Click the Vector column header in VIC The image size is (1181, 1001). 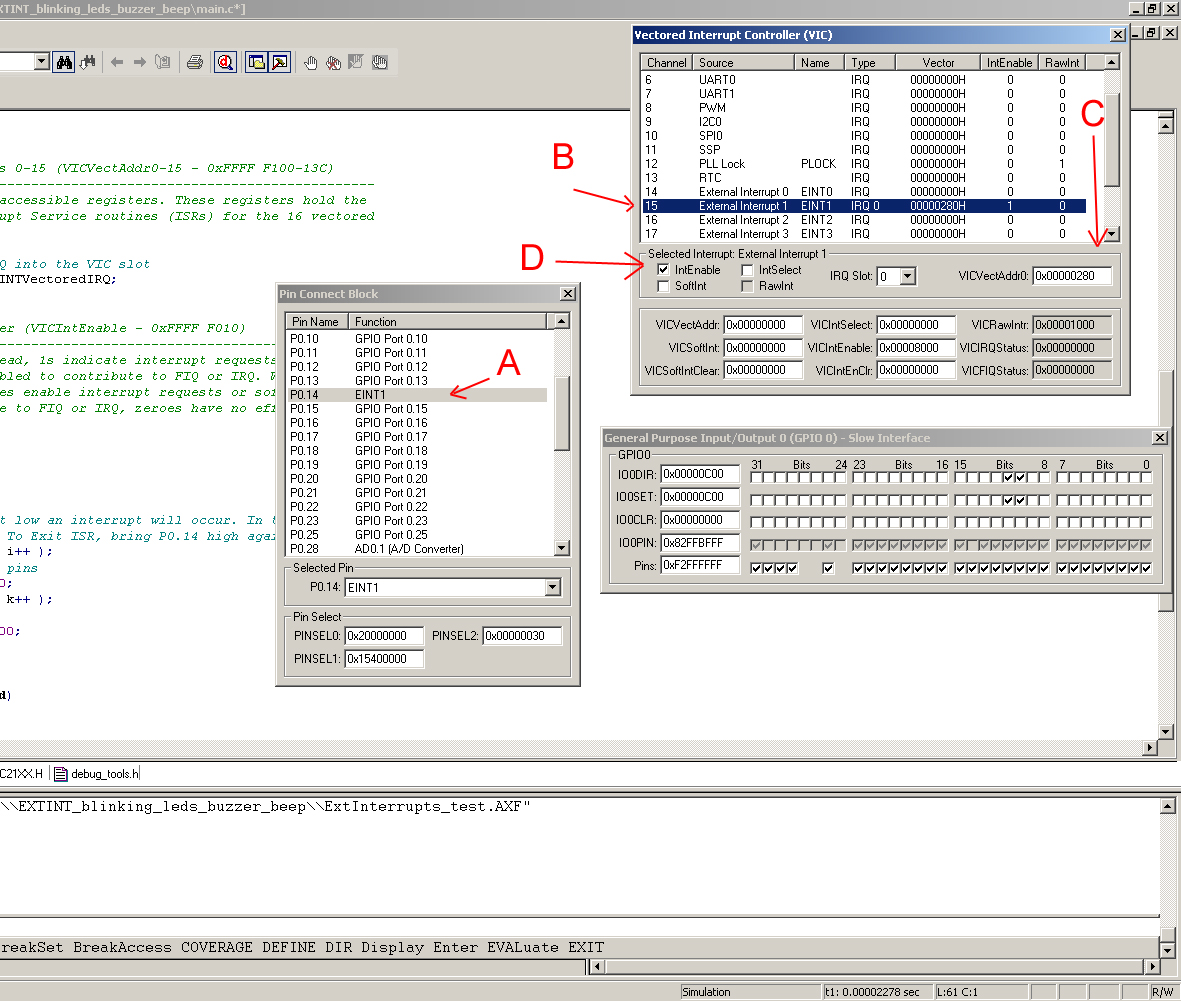[x=938, y=63]
